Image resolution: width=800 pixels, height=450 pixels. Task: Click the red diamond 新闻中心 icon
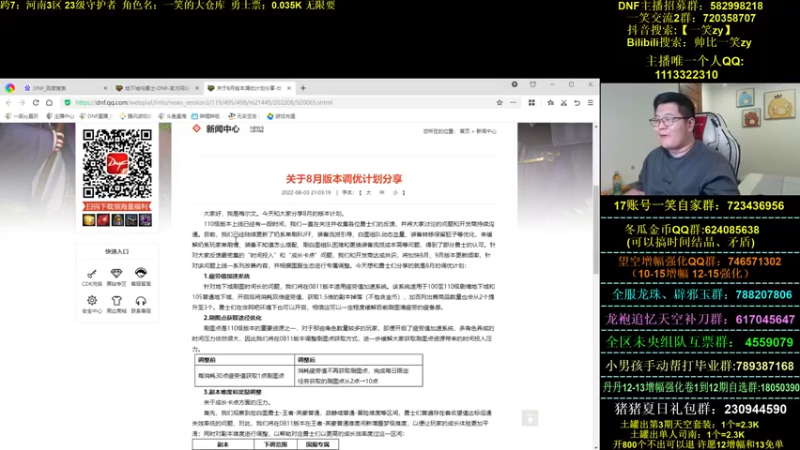click(x=196, y=129)
